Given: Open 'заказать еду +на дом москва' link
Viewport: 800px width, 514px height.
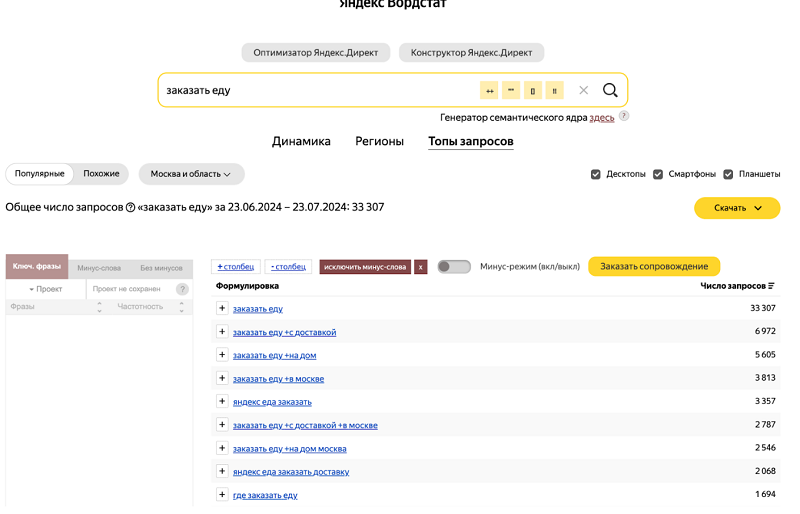Looking at the screenshot, I should tap(289, 449).
